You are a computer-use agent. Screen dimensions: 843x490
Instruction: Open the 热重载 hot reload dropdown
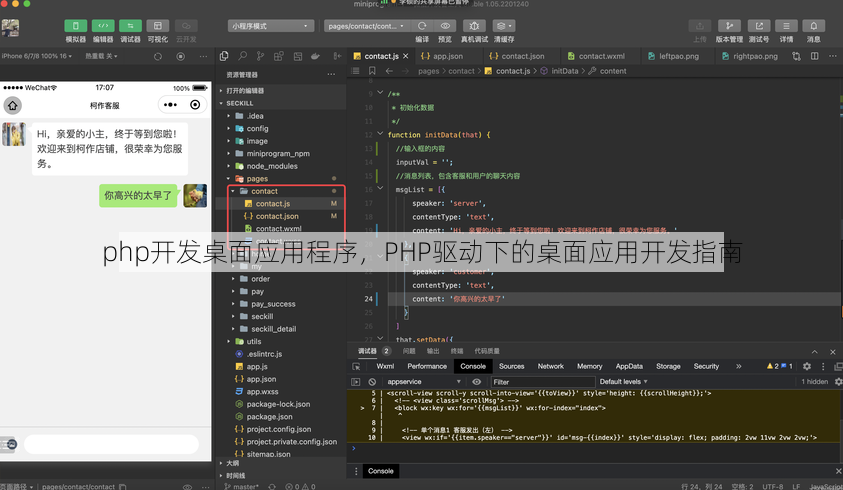101,56
